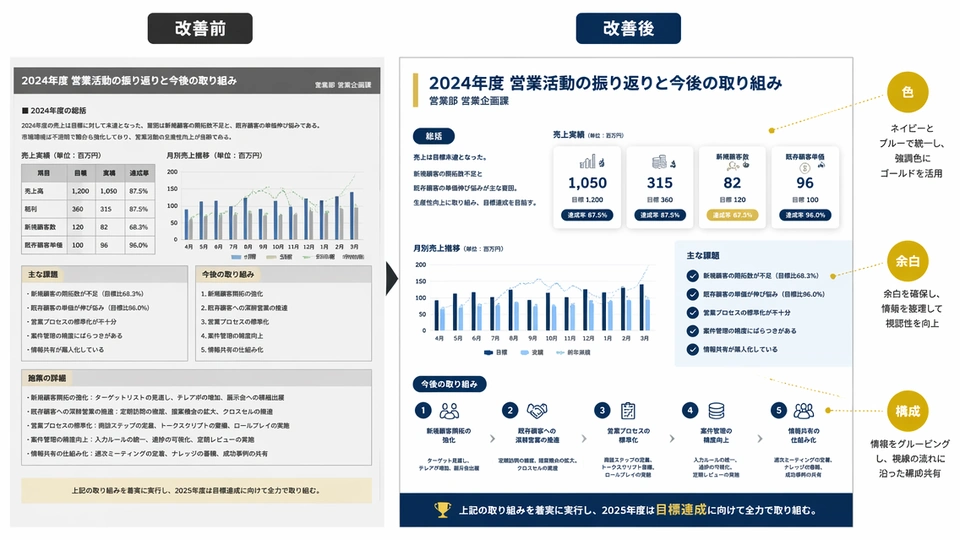Viewport: 960px width, 540px height.
Task: Click the chevron after 深耕営業の推進 step
Action: [x=583, y=438]
